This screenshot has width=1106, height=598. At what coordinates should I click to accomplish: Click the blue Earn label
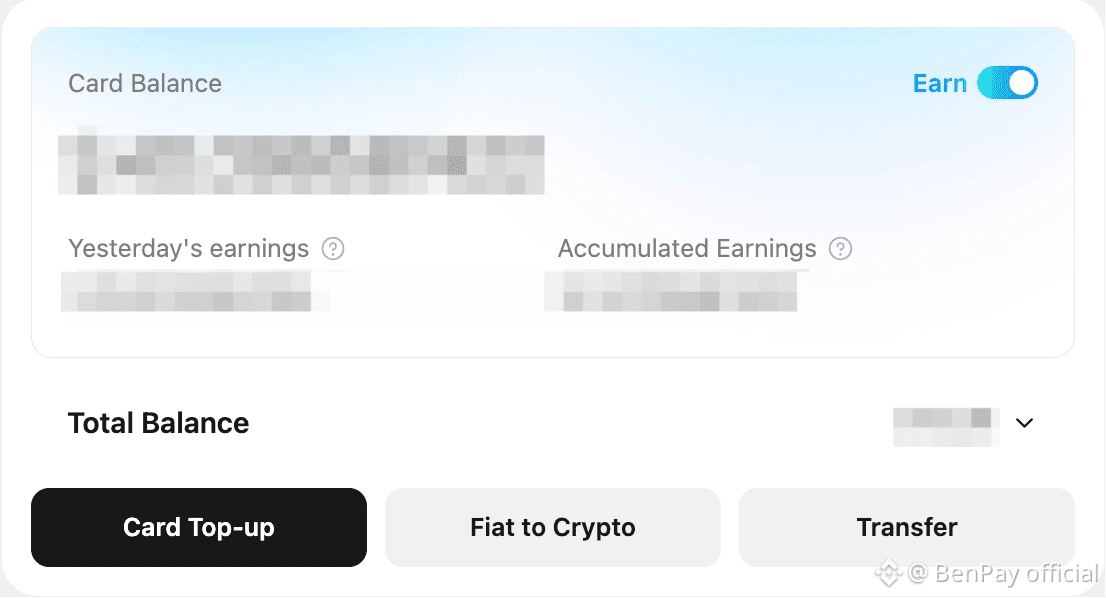pos(939,83)
